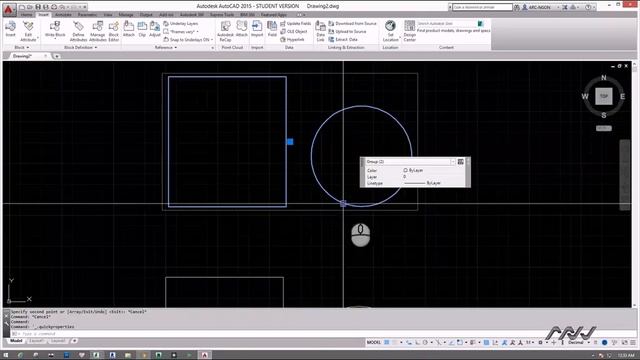Switch to the Express Tools tab
Viewport: 640px width, 360px height.
click(x=222, y=15)
